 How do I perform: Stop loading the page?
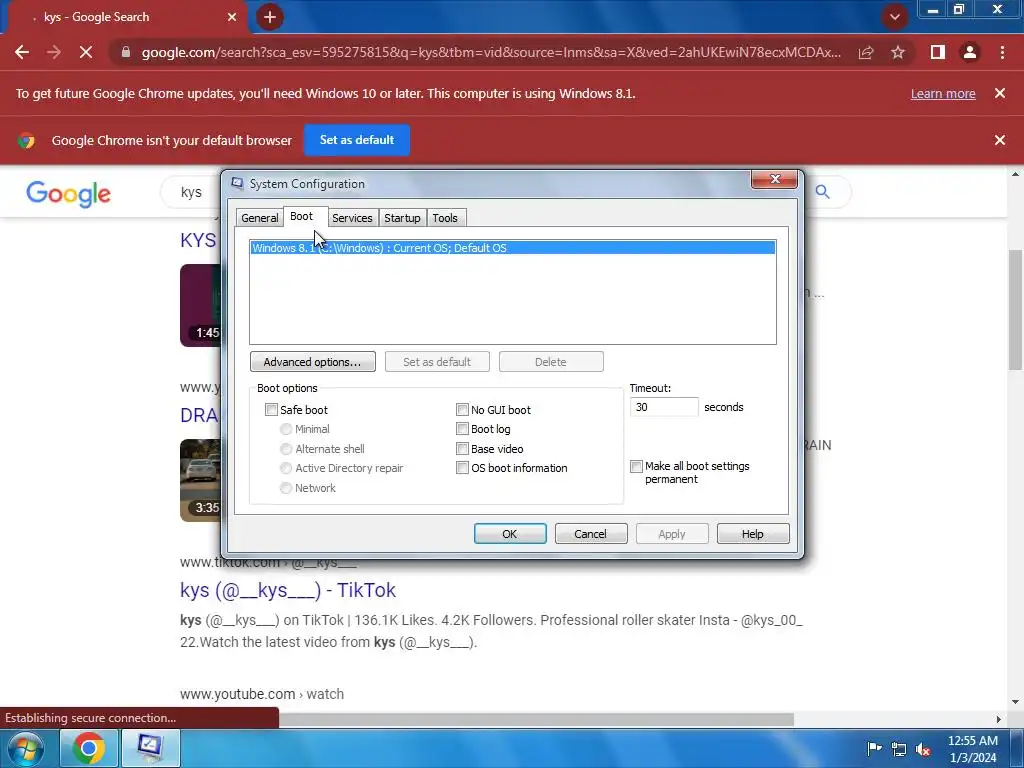click(86, 52)
